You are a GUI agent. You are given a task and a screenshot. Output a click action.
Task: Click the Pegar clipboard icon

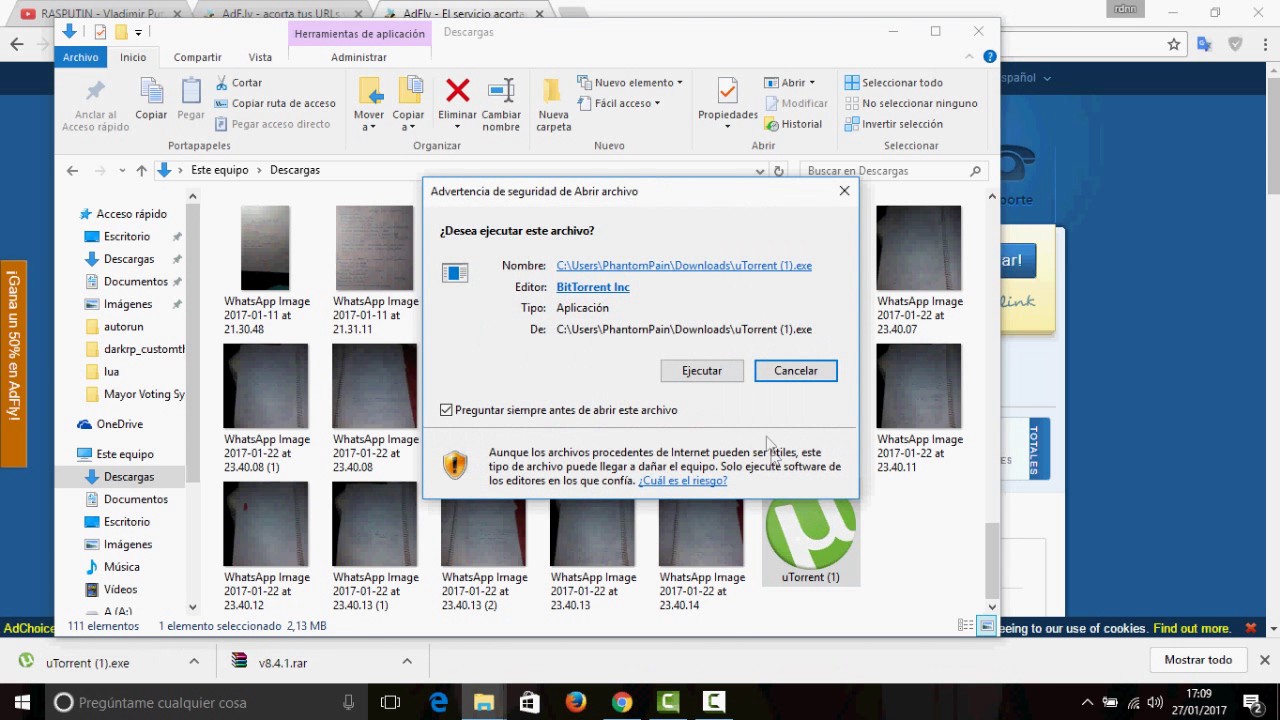click(x=191, y=91)
